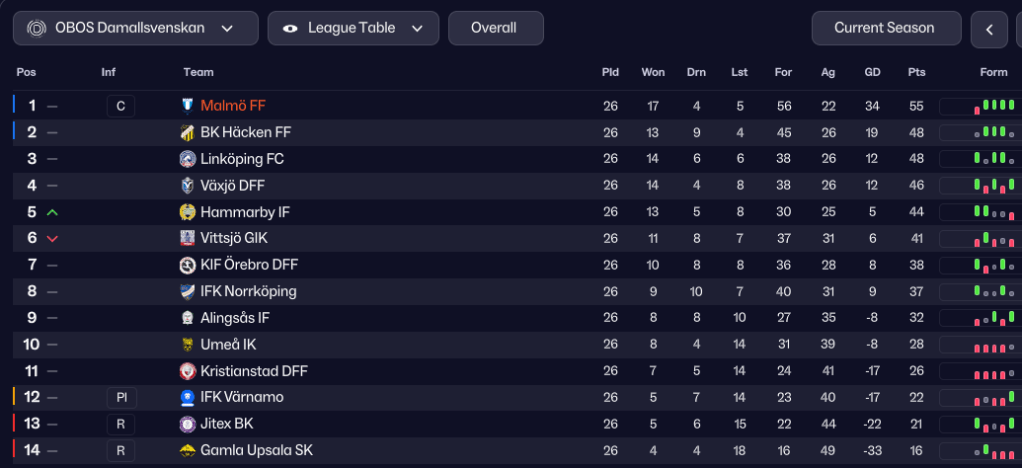Click the BK Häcken FF club badge
The width and height of the screenshot is (1022, 468).
pos(187,132)
